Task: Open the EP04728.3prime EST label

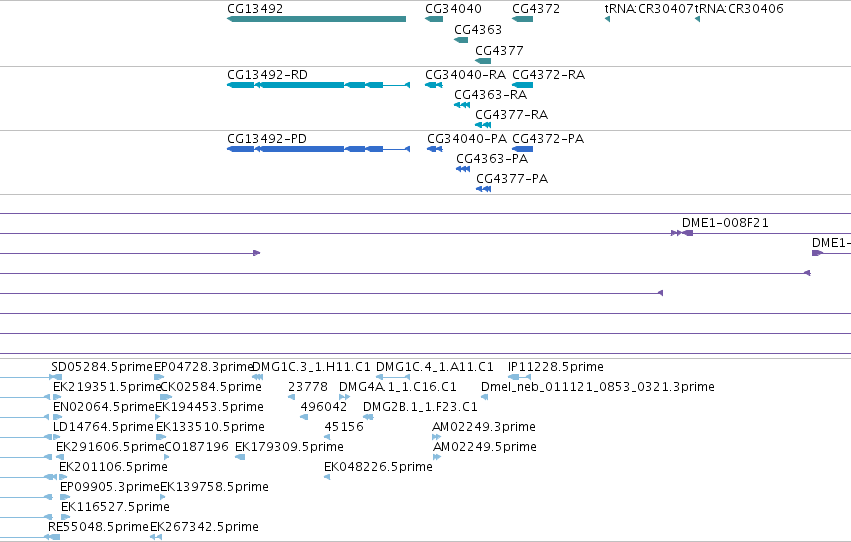Action: tap(204, 367)
